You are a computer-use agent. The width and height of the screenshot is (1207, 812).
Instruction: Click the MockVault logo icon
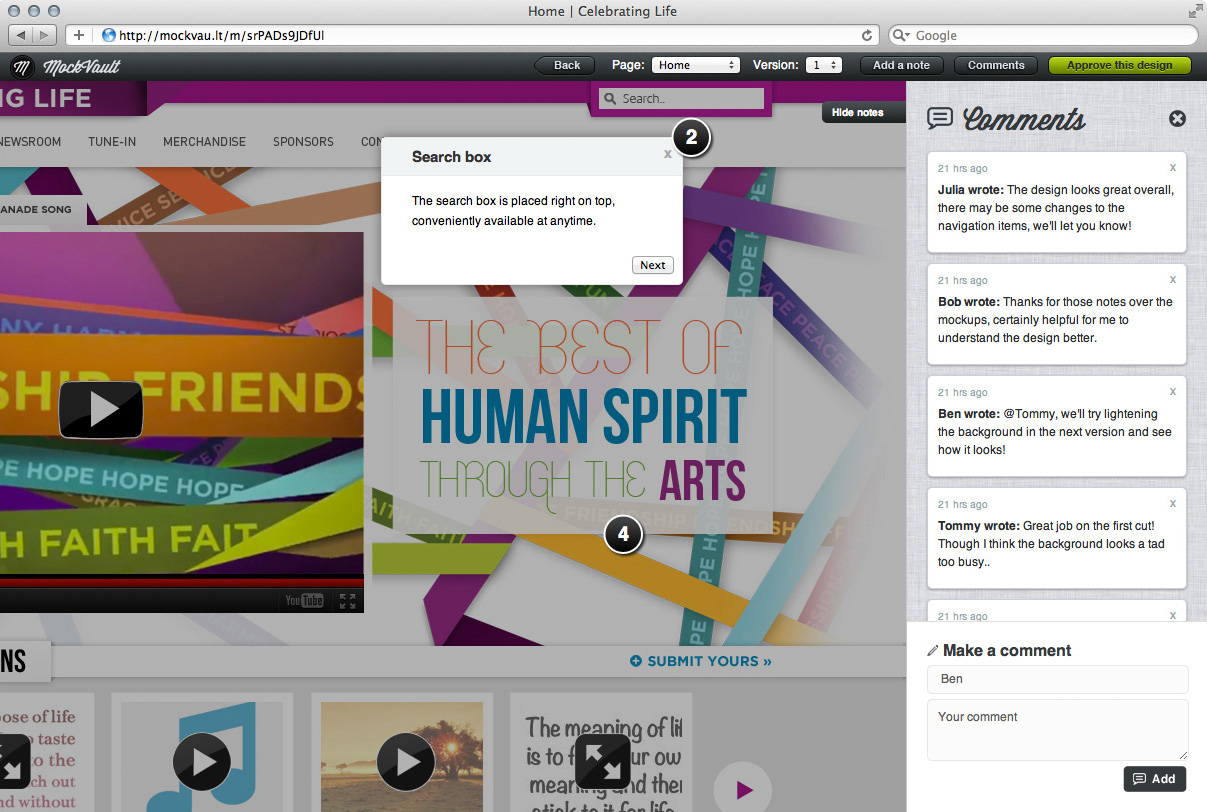point(21,67)
